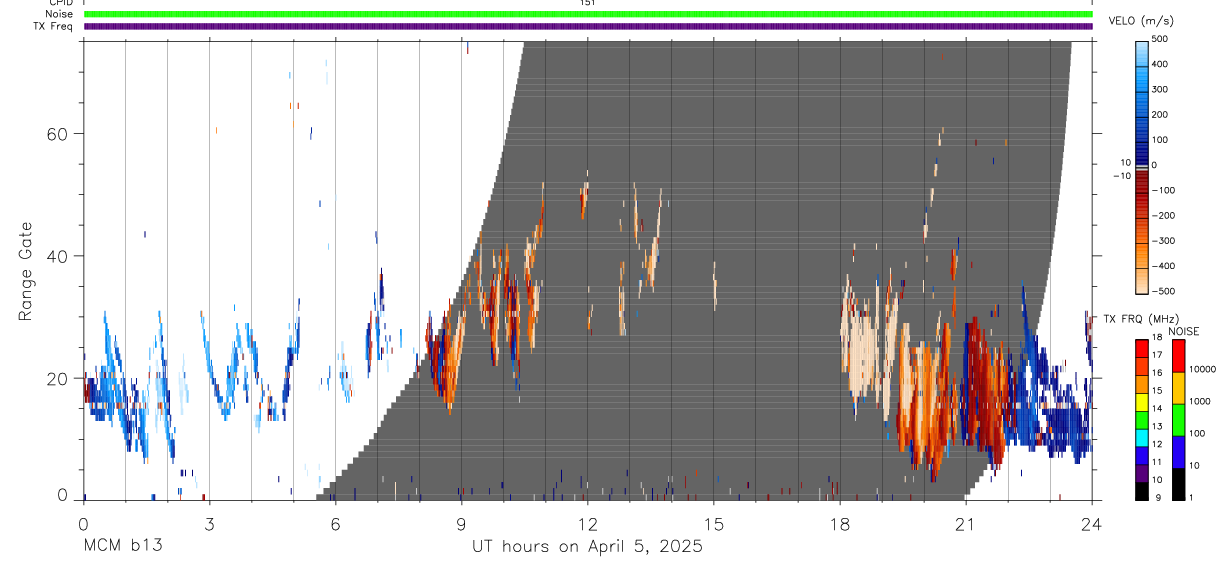
Task: Click the yellow 1000 noise legend block
Action: [x=1178, y=388]
